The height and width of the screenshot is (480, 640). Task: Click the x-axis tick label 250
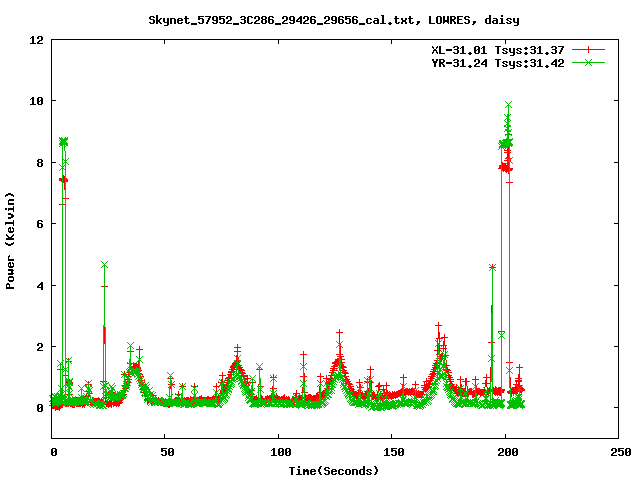[x=621, y=452]
